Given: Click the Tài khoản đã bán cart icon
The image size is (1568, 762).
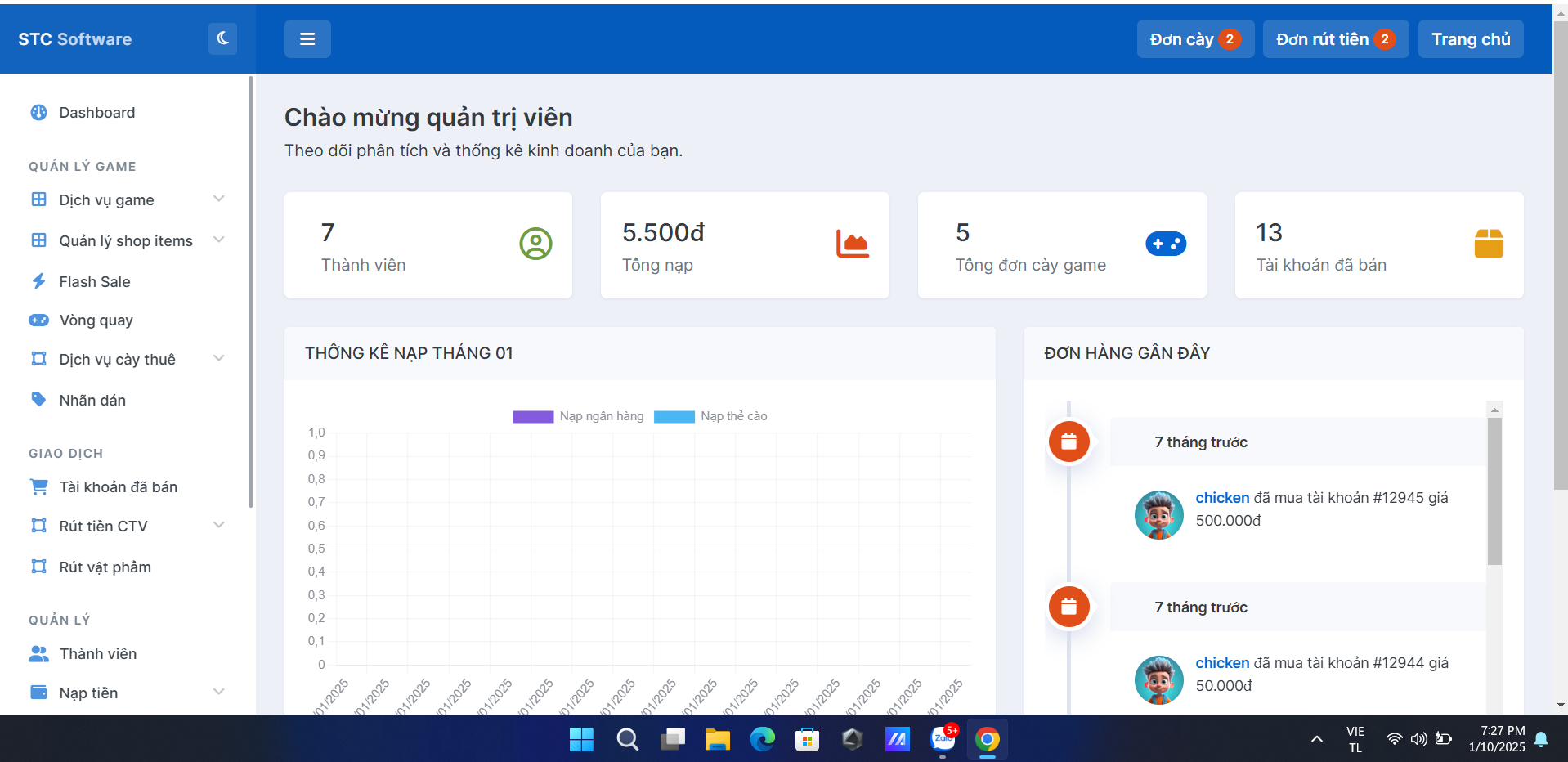Looking at the screenshot, I should click(38, 486).
